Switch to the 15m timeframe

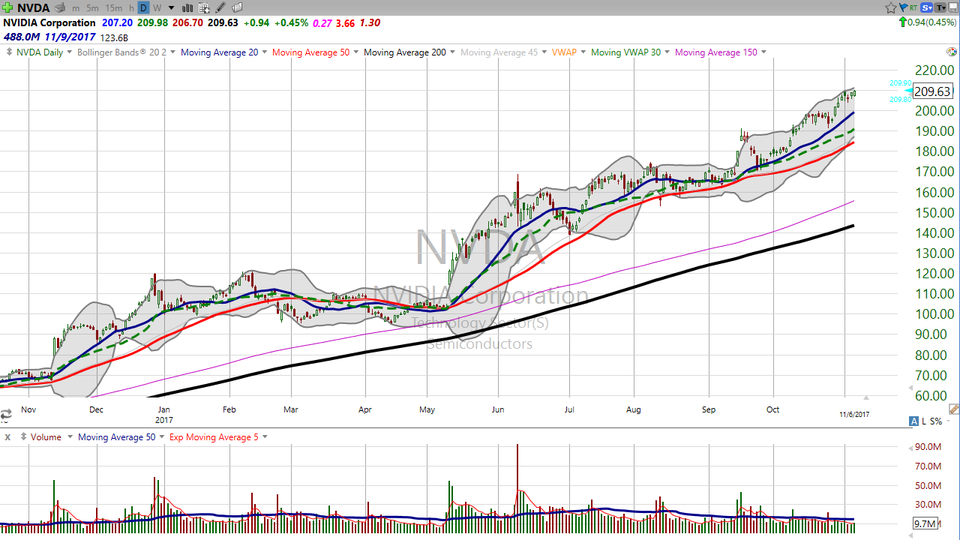(x=113, y=8)
